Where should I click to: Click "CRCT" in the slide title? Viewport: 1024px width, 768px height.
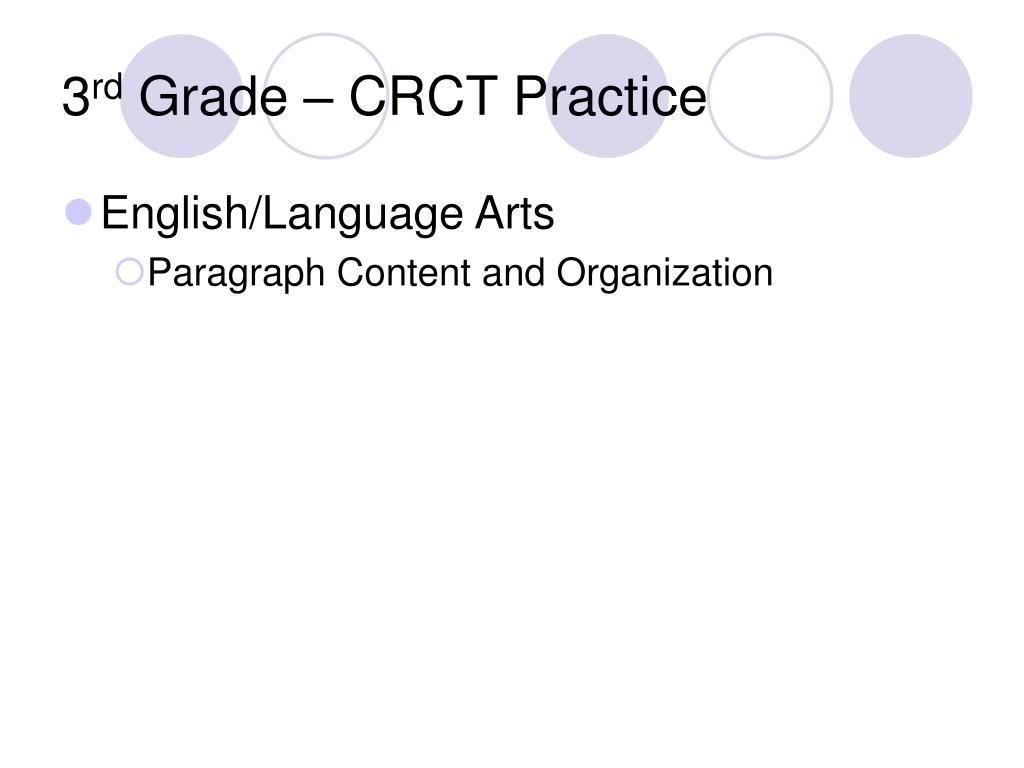[423, 96]
